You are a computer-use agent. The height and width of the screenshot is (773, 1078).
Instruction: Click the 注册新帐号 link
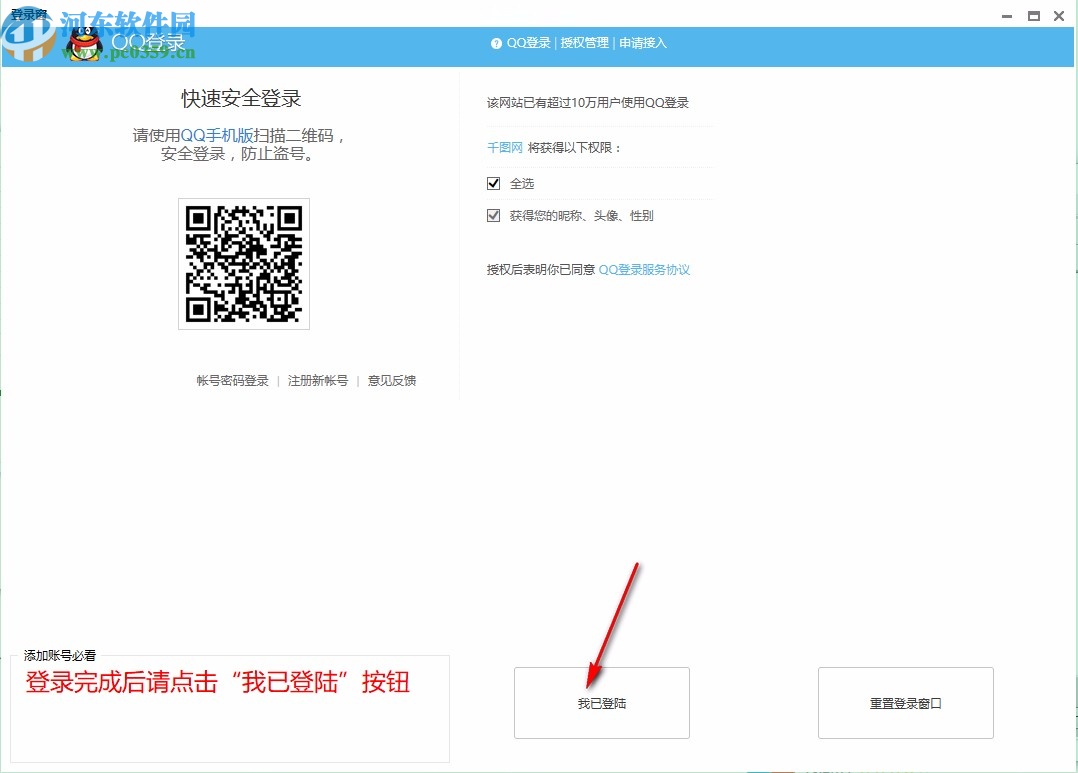coord(318,381)
